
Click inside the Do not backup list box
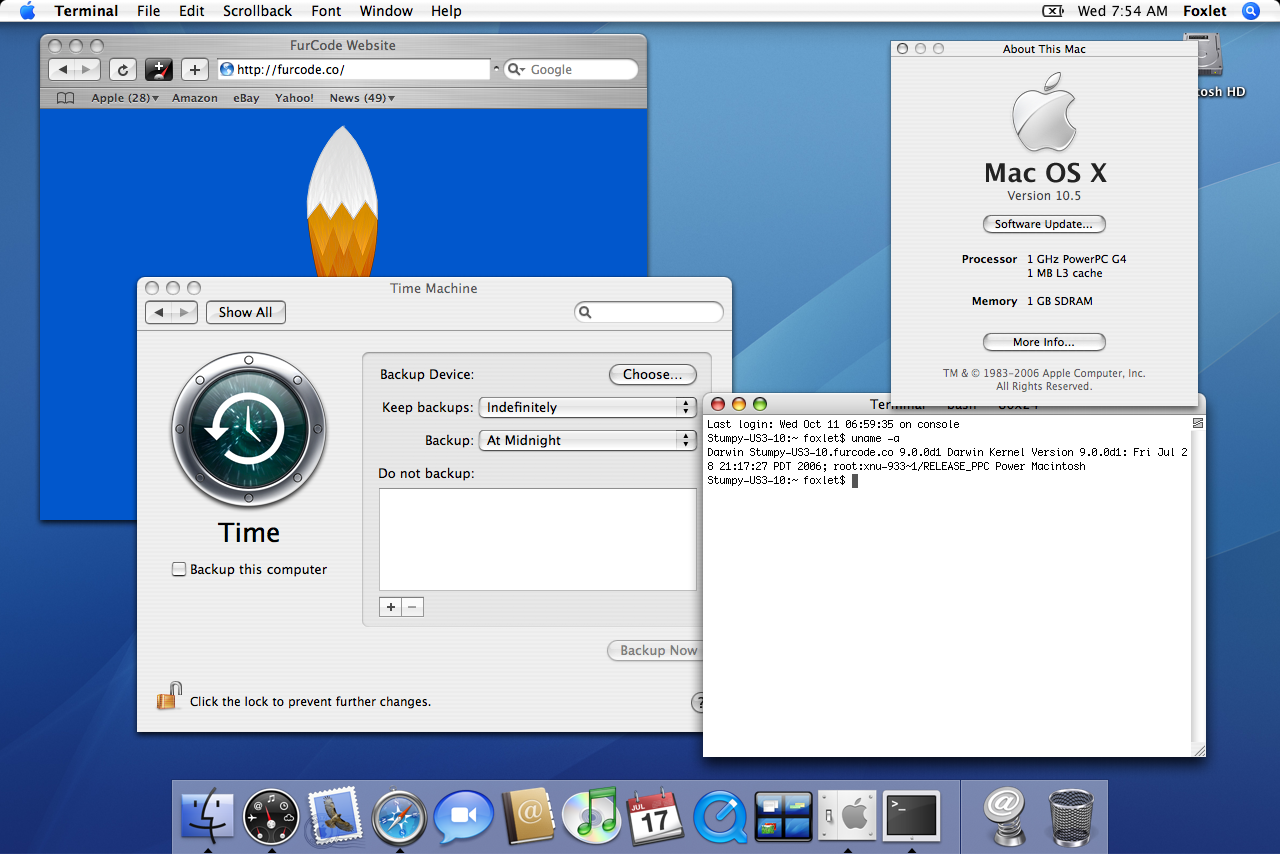point(537,539)
